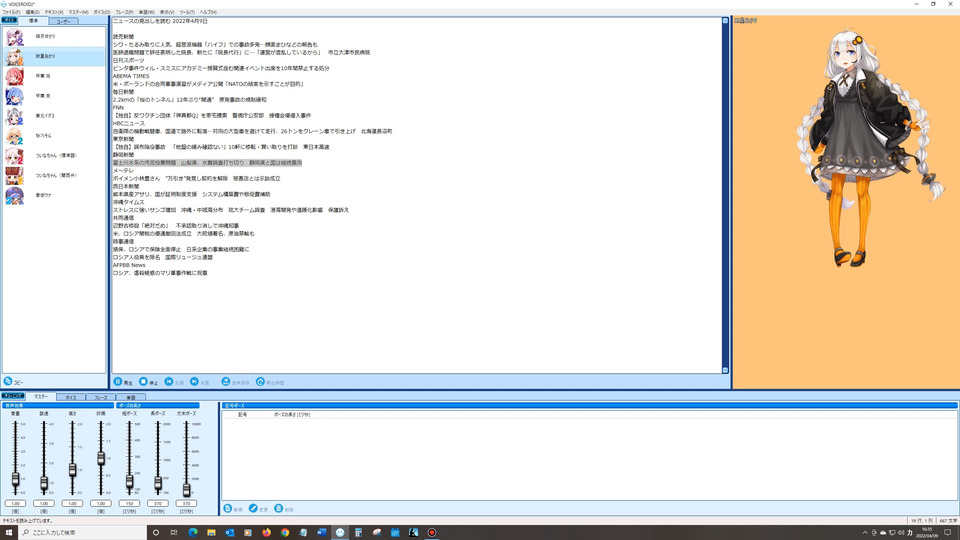Select 琴葉 茜 voice avatar
The height and width of the screenshot is (540, 960).
[x=15, y=77]
